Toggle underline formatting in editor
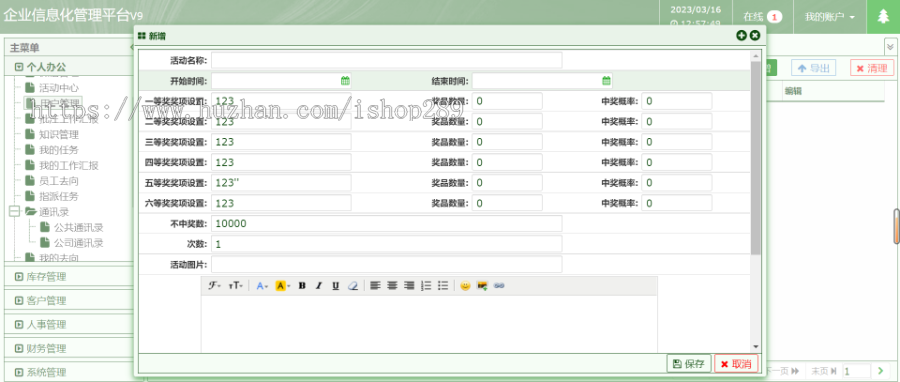Screen dimensions: 900x382 (x=335, y=286)
